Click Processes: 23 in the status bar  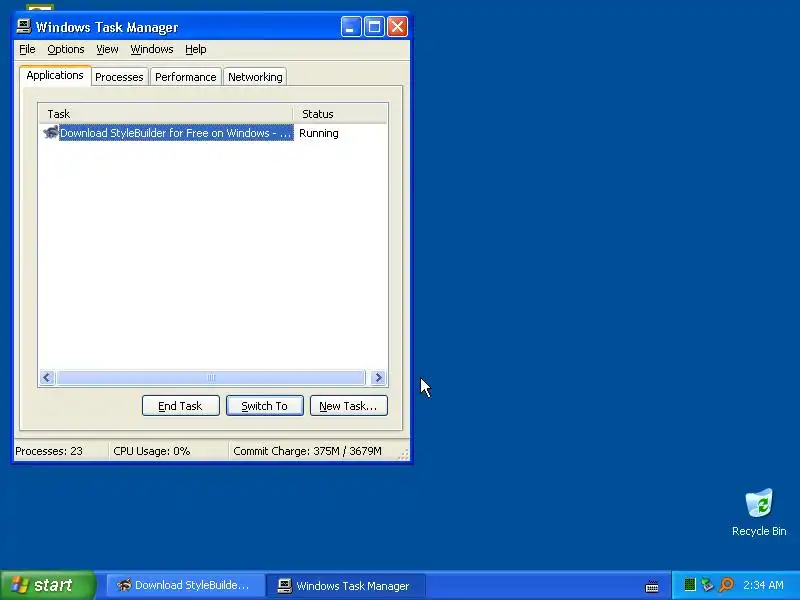point(49,451)
